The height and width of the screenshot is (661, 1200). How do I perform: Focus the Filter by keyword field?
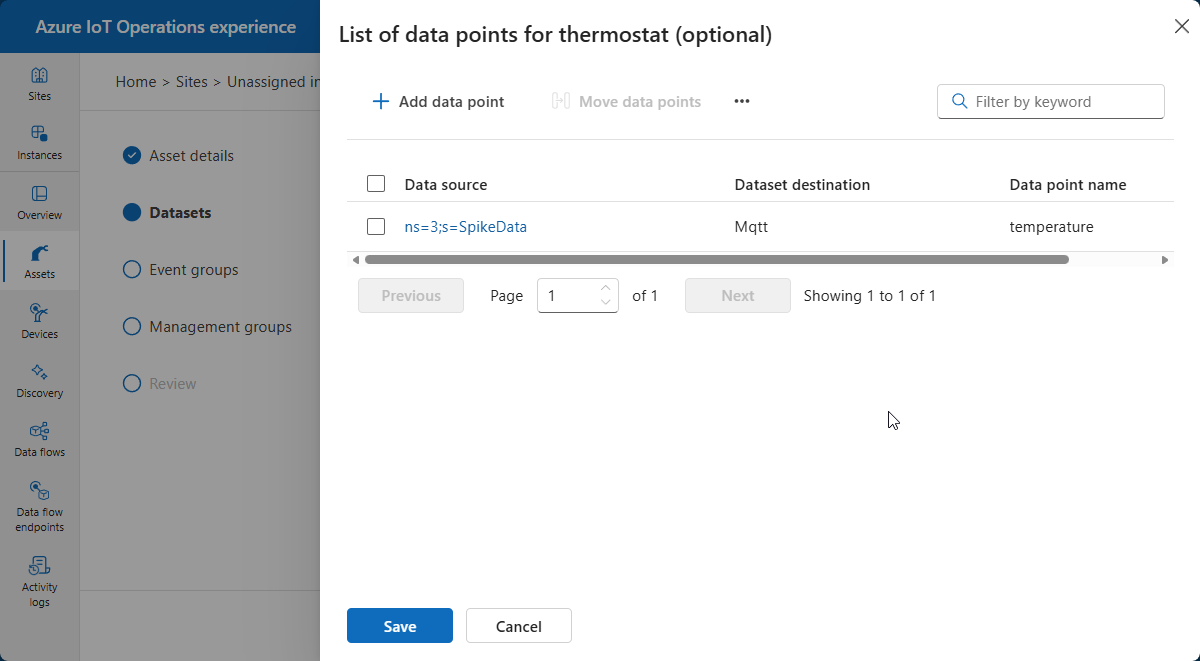(x=1062, y=101)
